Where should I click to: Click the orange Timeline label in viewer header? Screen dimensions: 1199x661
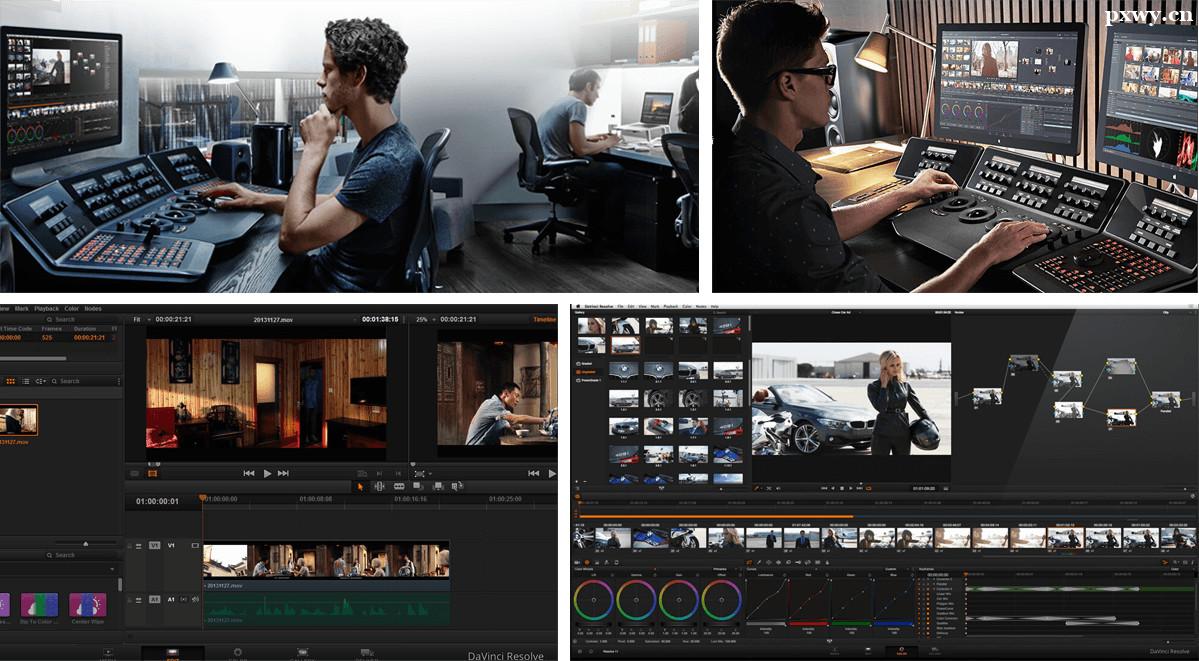pos(544,319)
